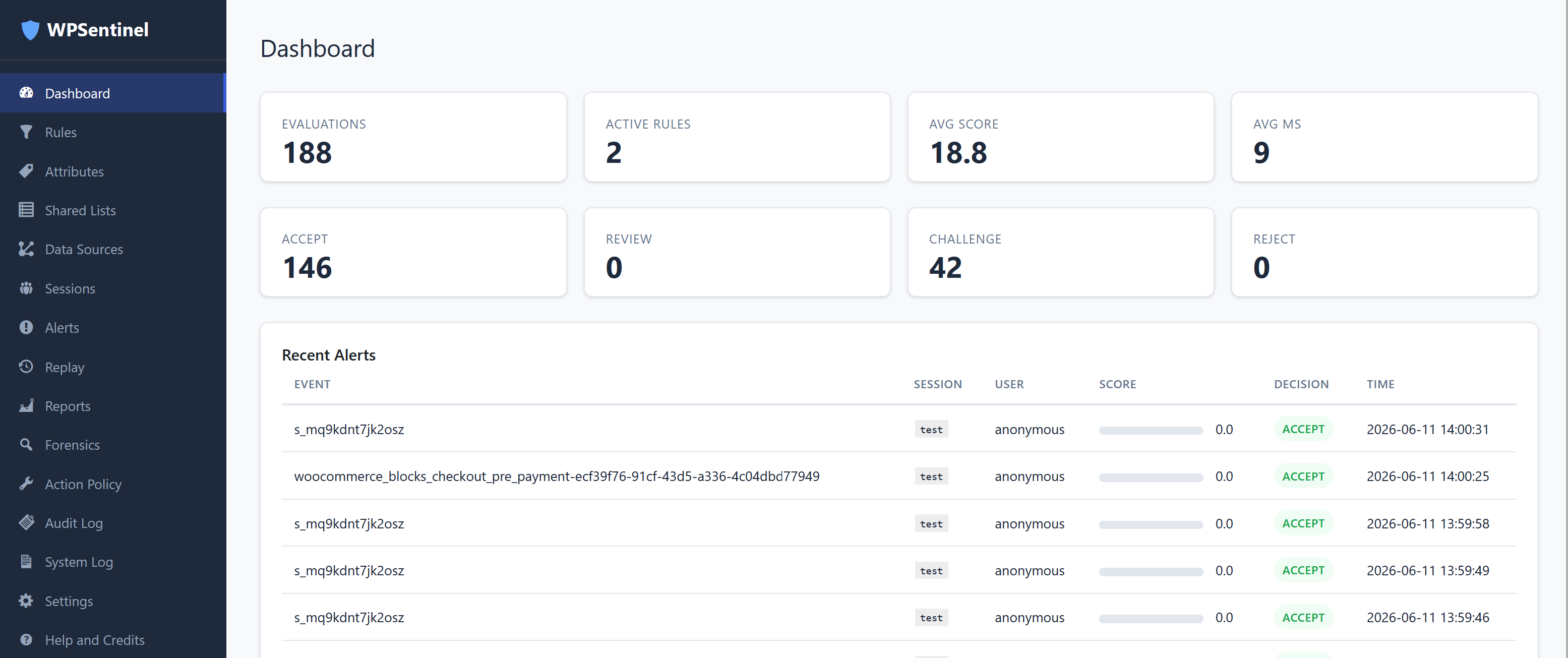This screenshot has width=1568, height=658.
Task: Click the Settings gear icon
Action: click(26, 601)
